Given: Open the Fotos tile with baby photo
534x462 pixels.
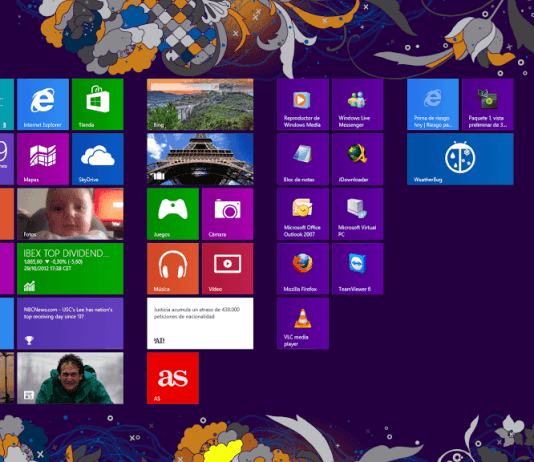Looking at the screenshot, I should tap(70, 214).
